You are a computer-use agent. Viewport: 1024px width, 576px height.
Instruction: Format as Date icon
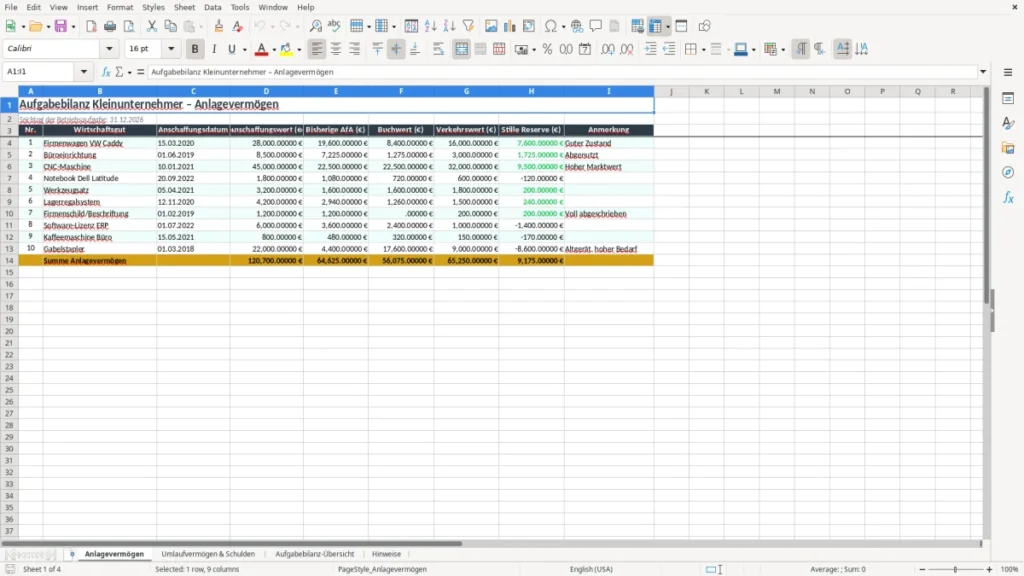click(585, 49)
